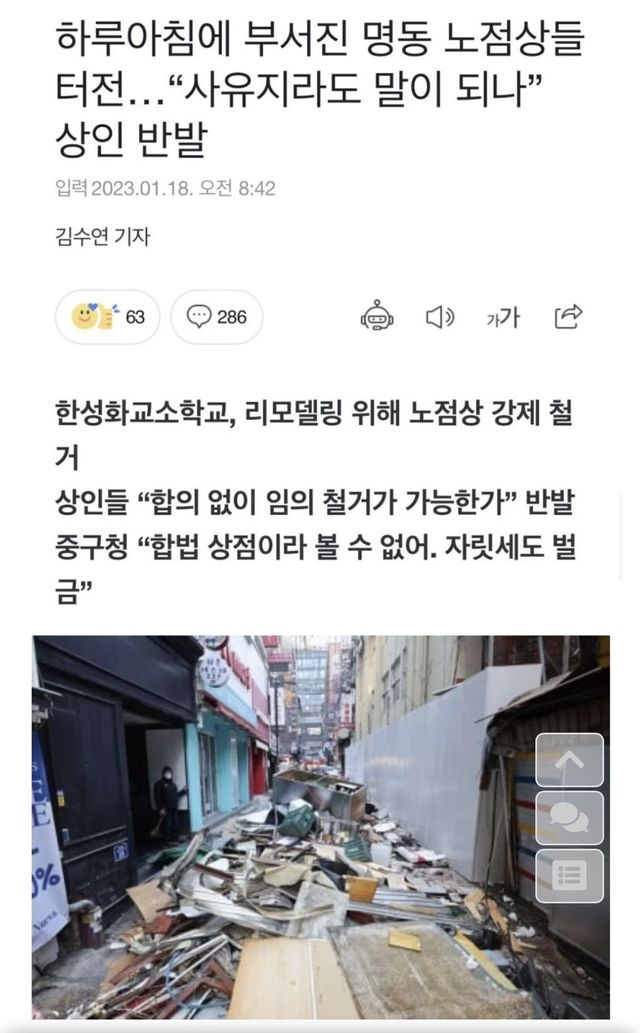Click the headline about 명동 노점상들
This screenshot has width=640, height=1033.
point(320,90)
